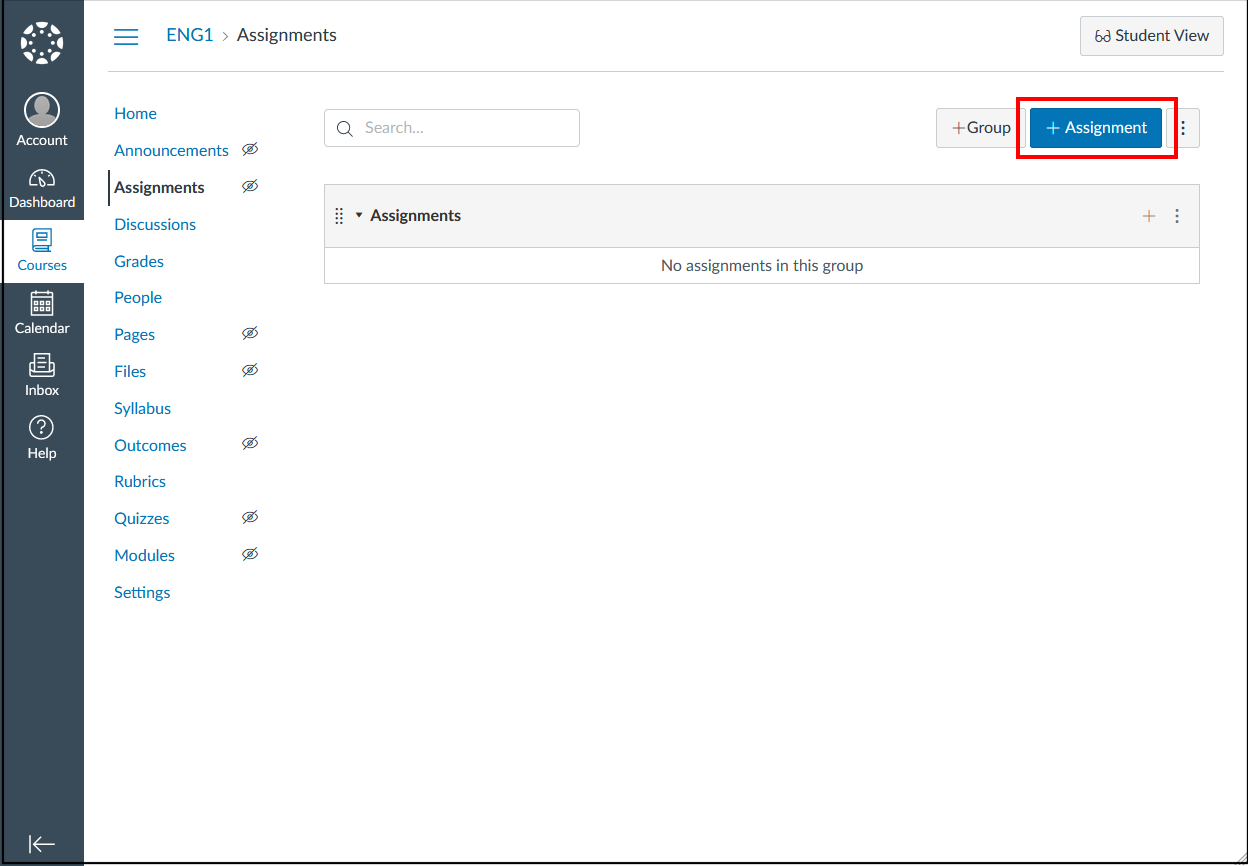Collapse the Assignments group using its caret

click(359, 215)
